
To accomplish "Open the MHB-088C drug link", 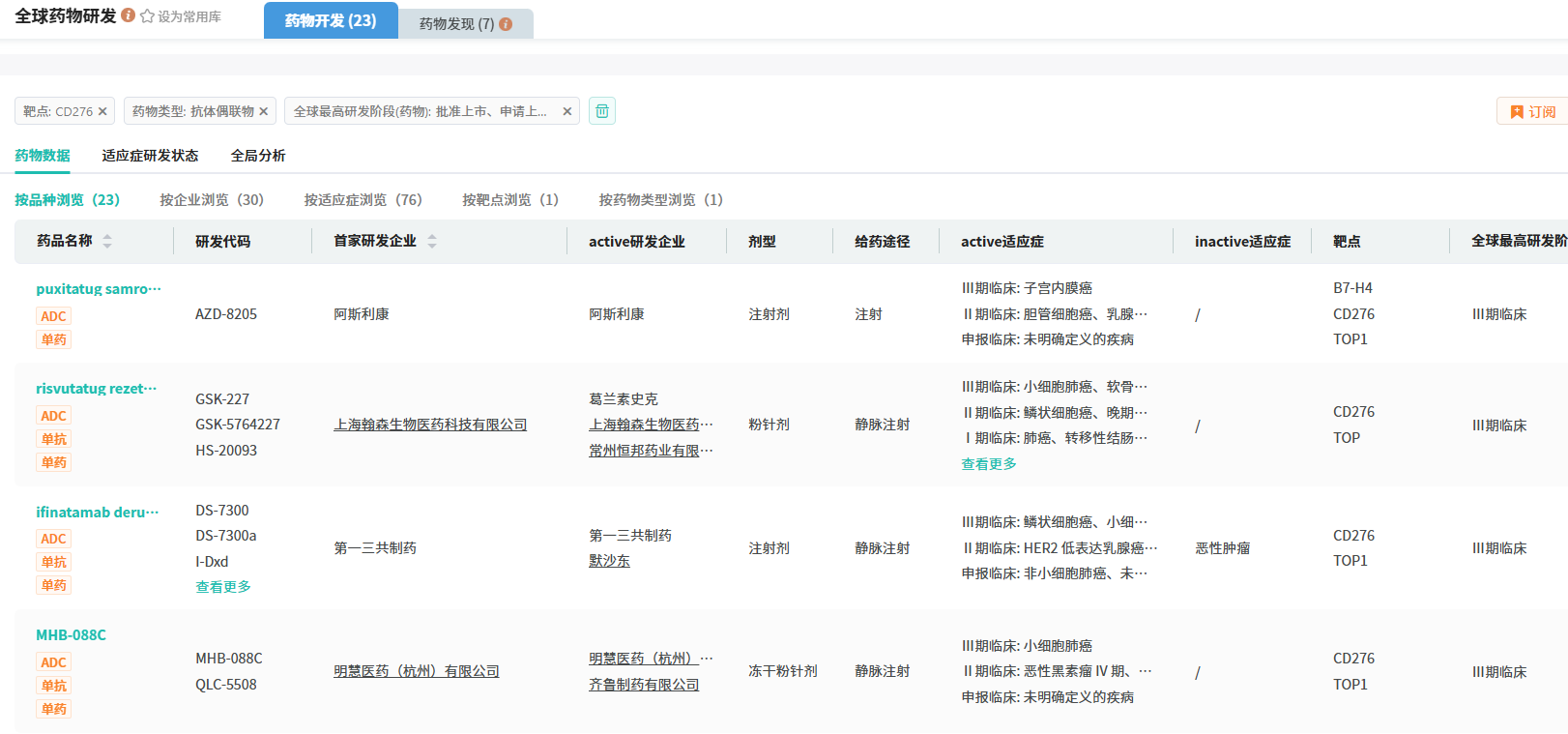I will [71, 635].
